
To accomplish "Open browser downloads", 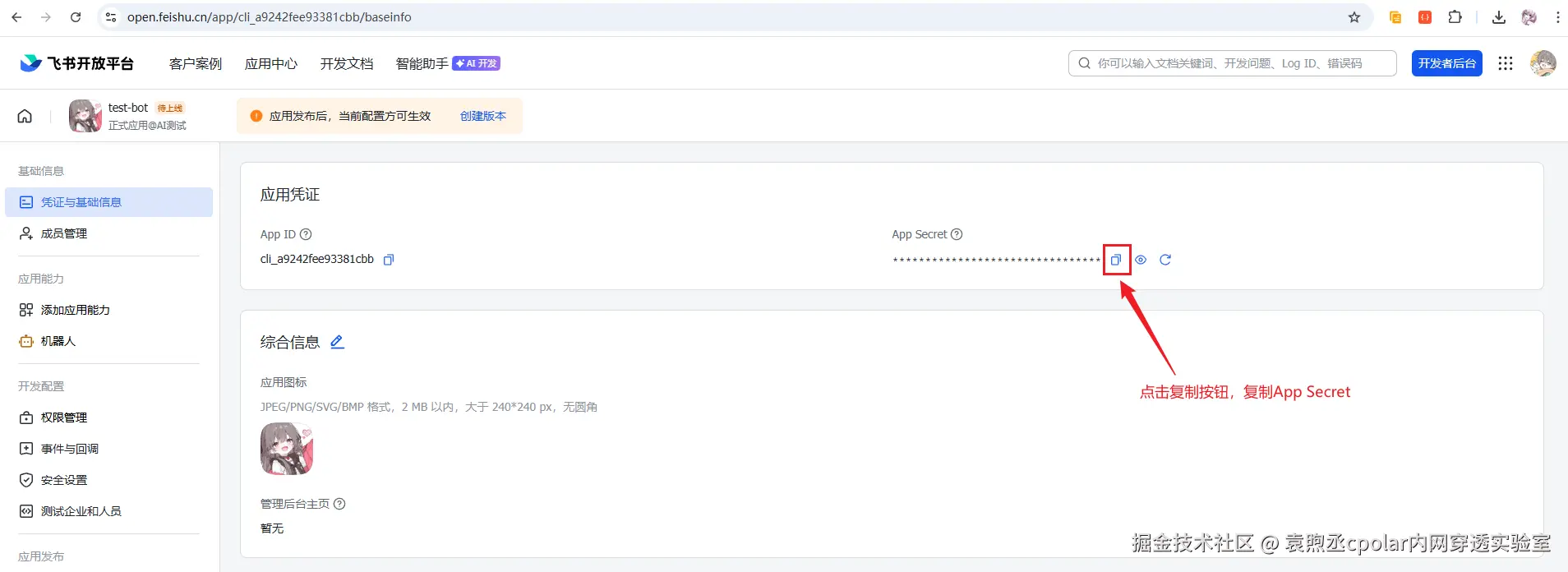I will [x=1499, y=17].
